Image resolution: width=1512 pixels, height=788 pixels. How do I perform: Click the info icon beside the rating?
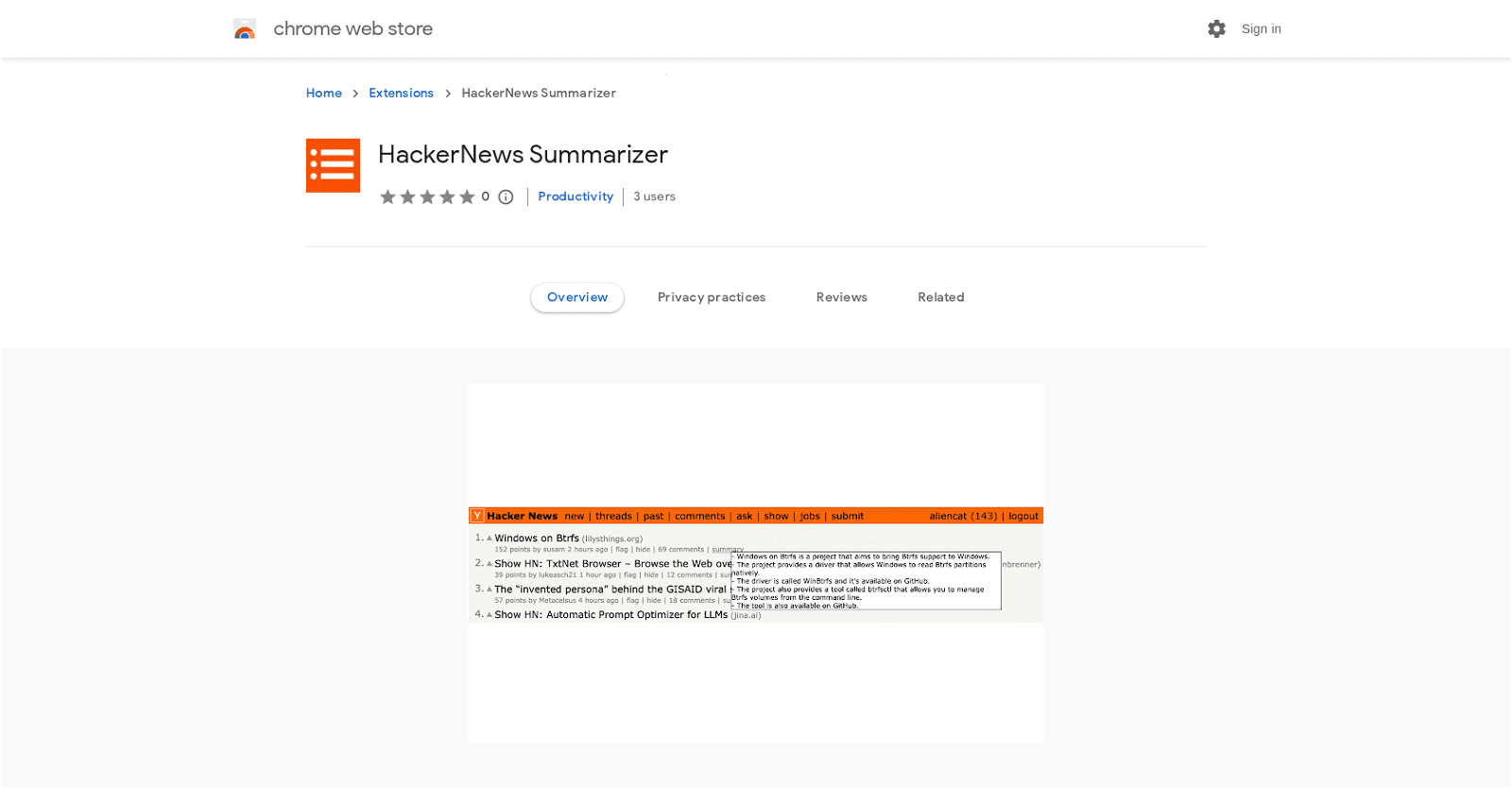[x=505, y=197]
